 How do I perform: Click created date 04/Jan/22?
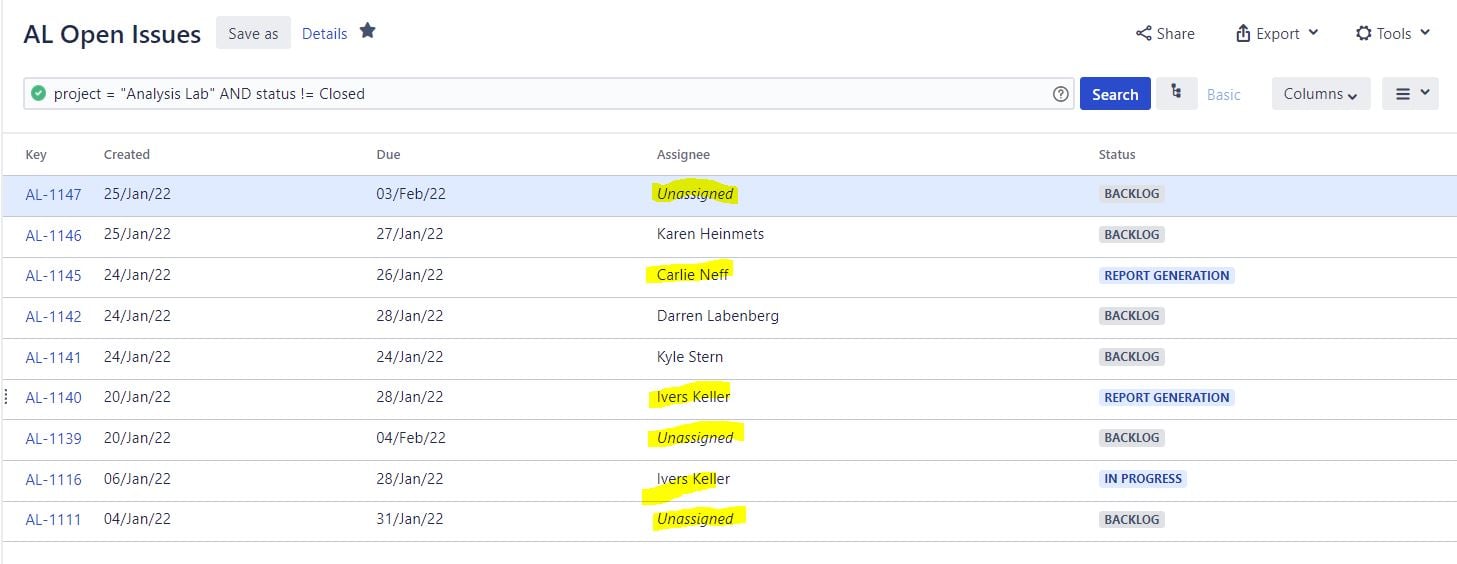pos(137,519)
